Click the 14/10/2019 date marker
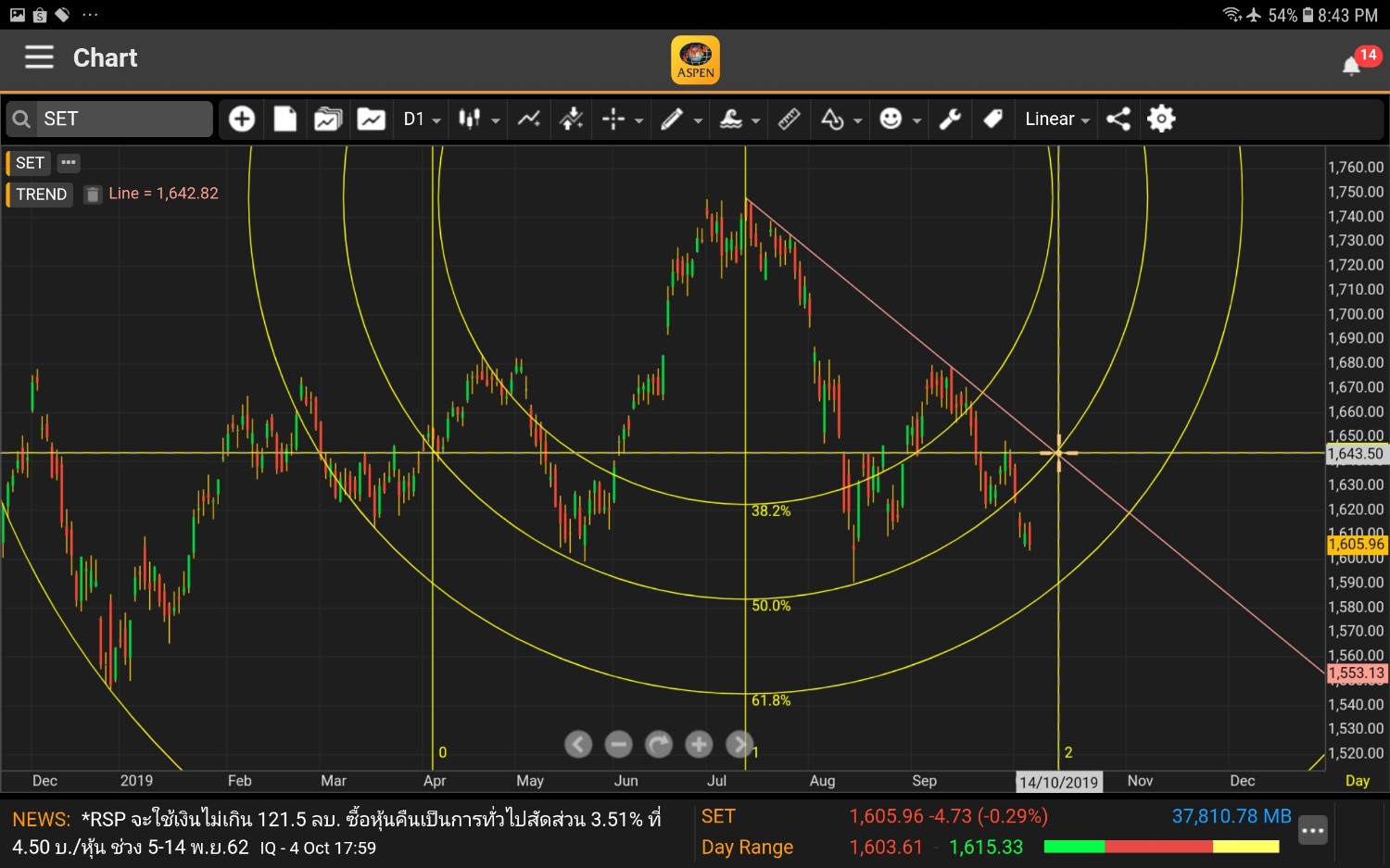 click(1058, 782)
